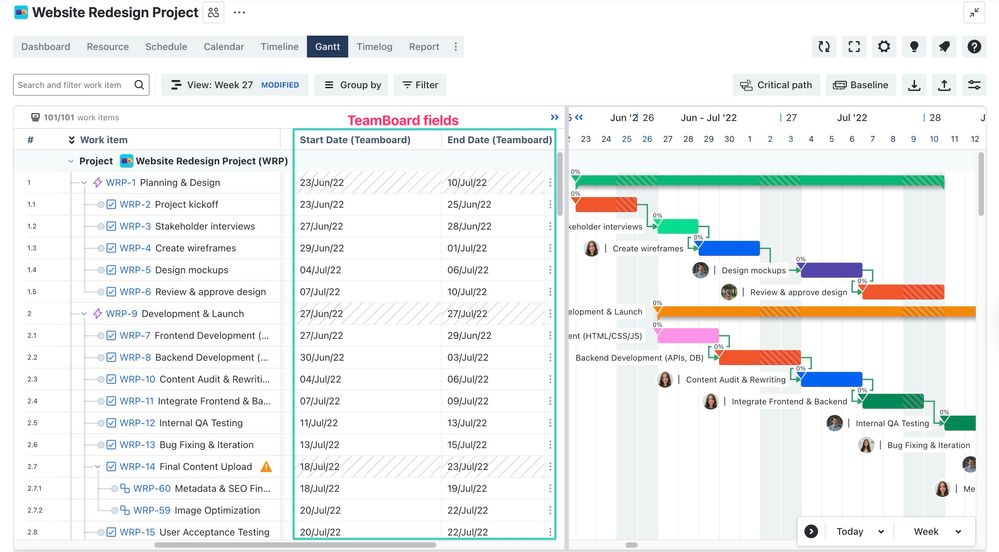Click the purple Design mockups bar

click(831, 270)
